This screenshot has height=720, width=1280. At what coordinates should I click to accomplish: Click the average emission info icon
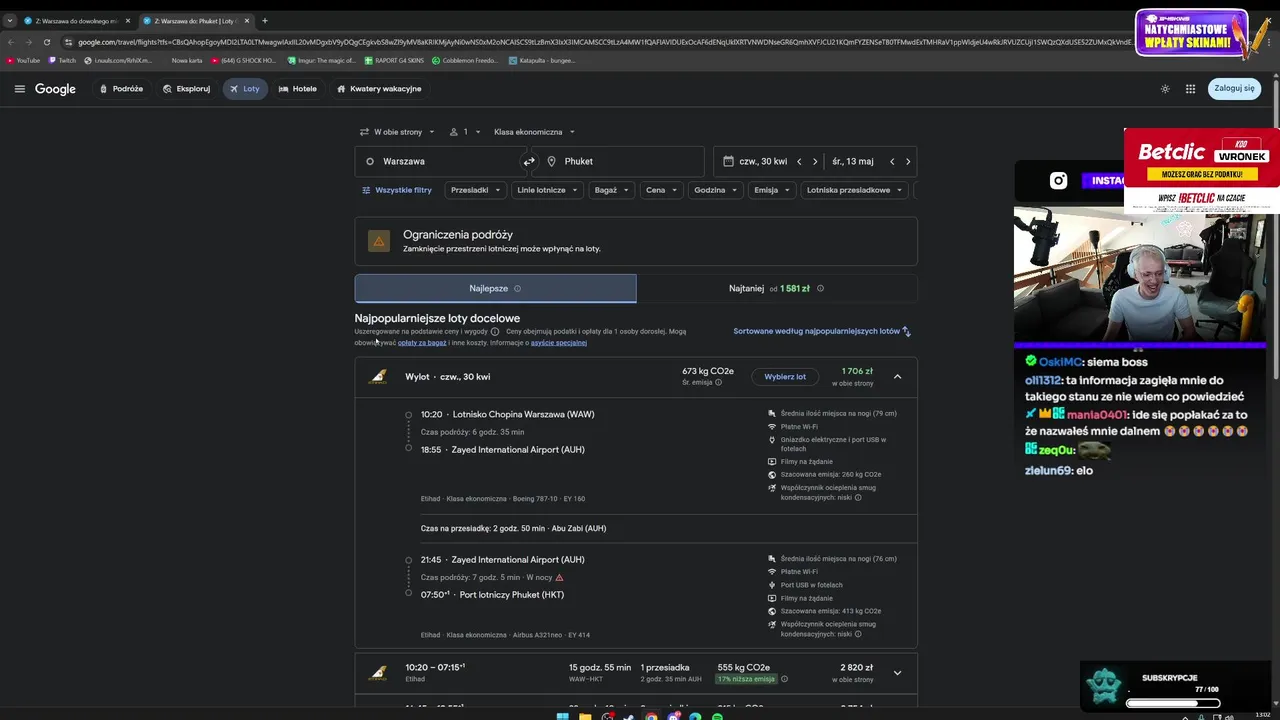tap(718, 382)
